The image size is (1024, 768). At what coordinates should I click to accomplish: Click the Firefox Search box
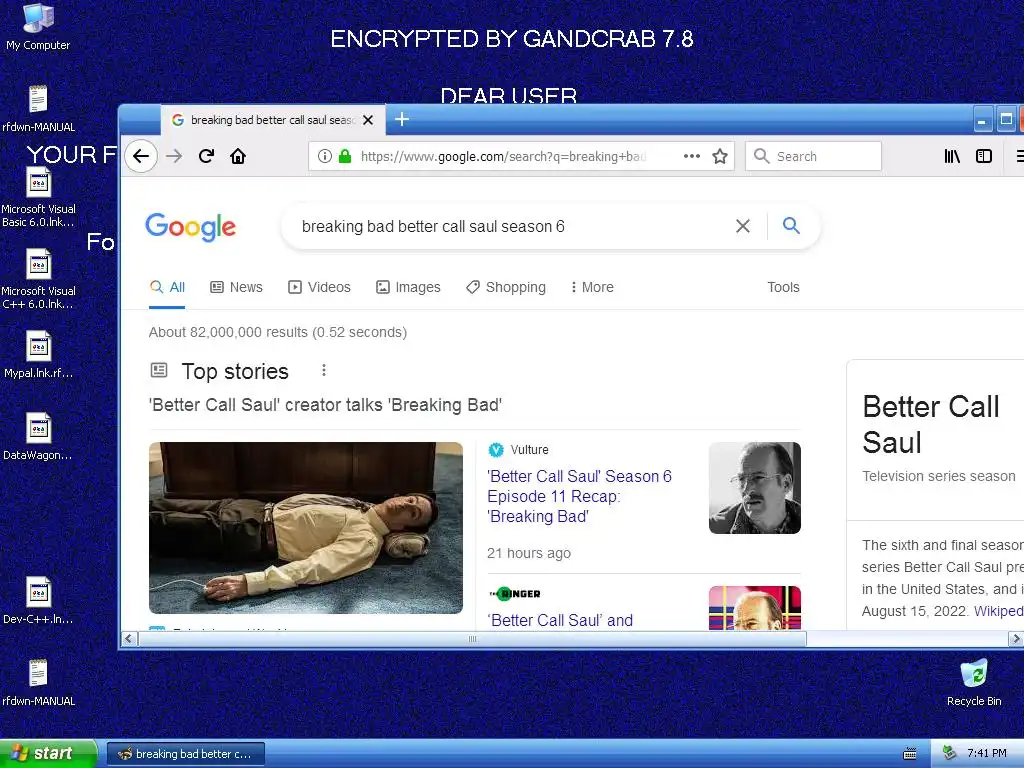pos(814,156)
